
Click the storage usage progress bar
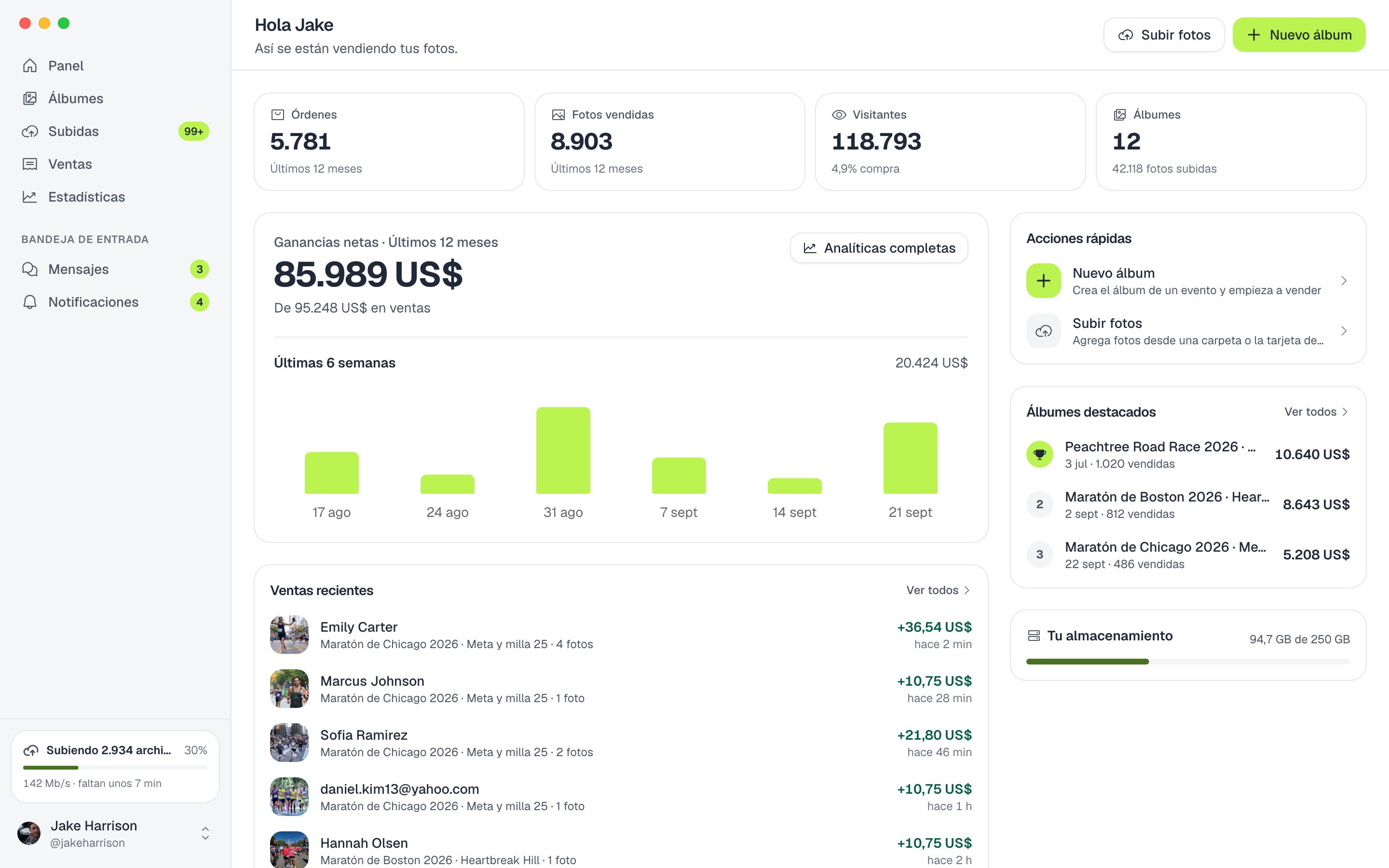tap(1187, 662)
